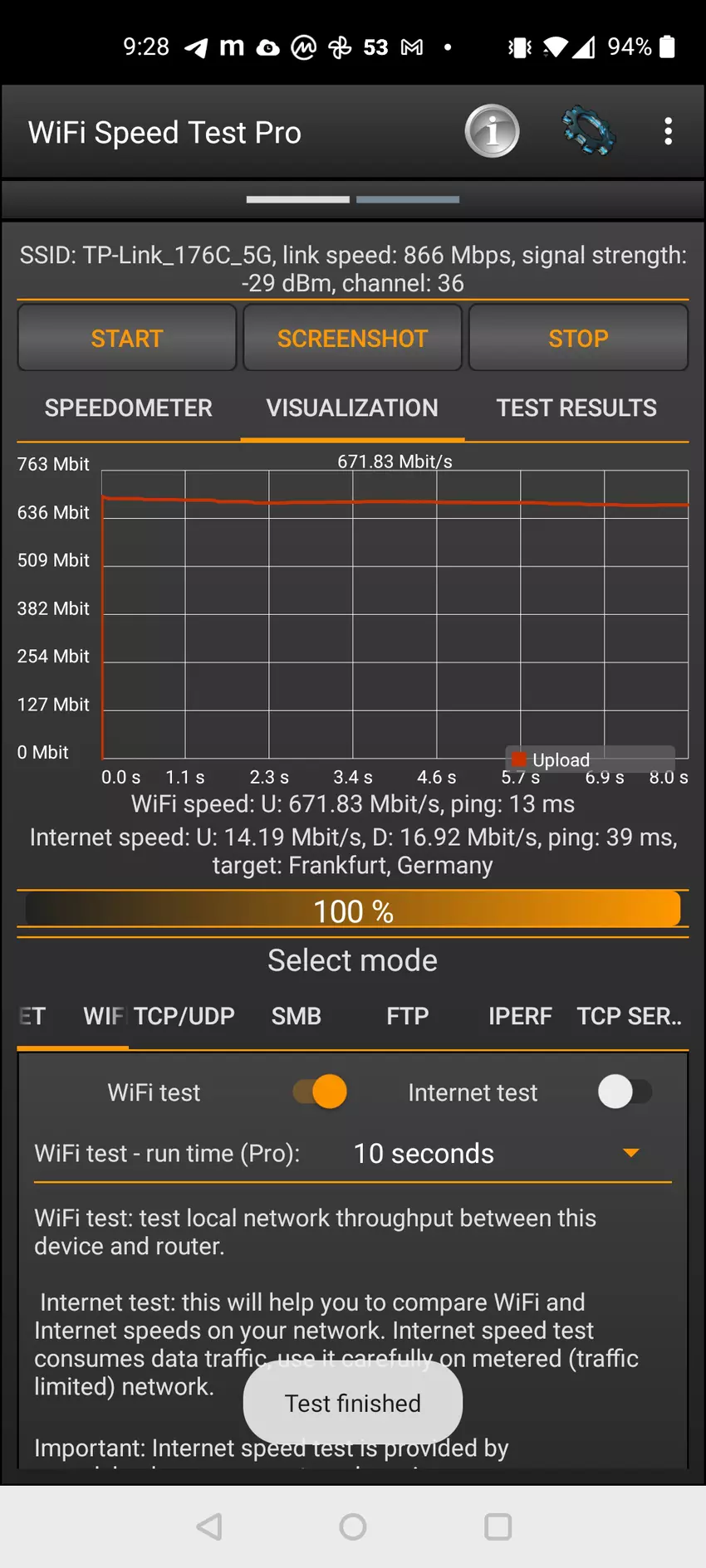
Task: Open the three-dot overflow menu
Action: click(668, 131)
